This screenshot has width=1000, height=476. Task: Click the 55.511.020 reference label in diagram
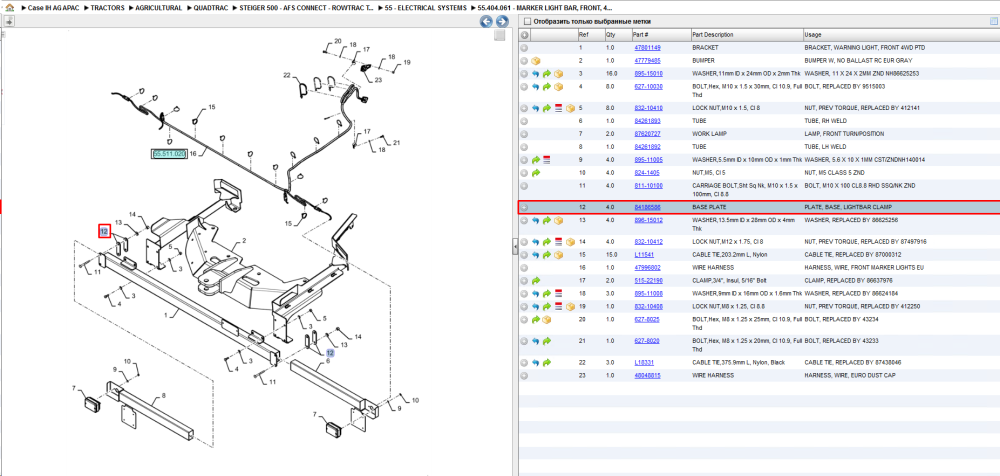click(170, 154)
